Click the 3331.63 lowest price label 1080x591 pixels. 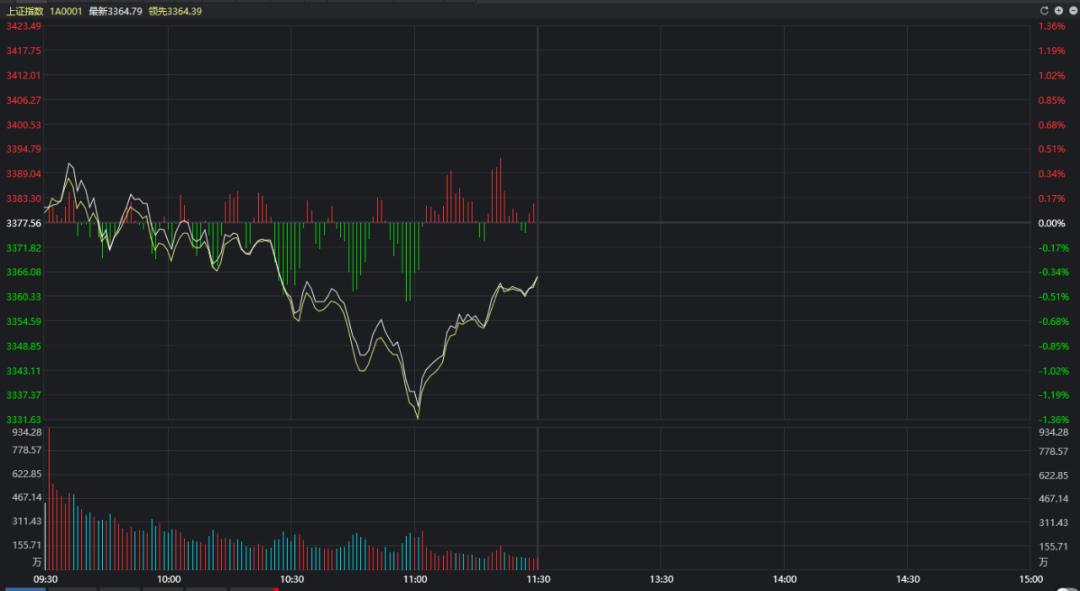tap(23, 419)
